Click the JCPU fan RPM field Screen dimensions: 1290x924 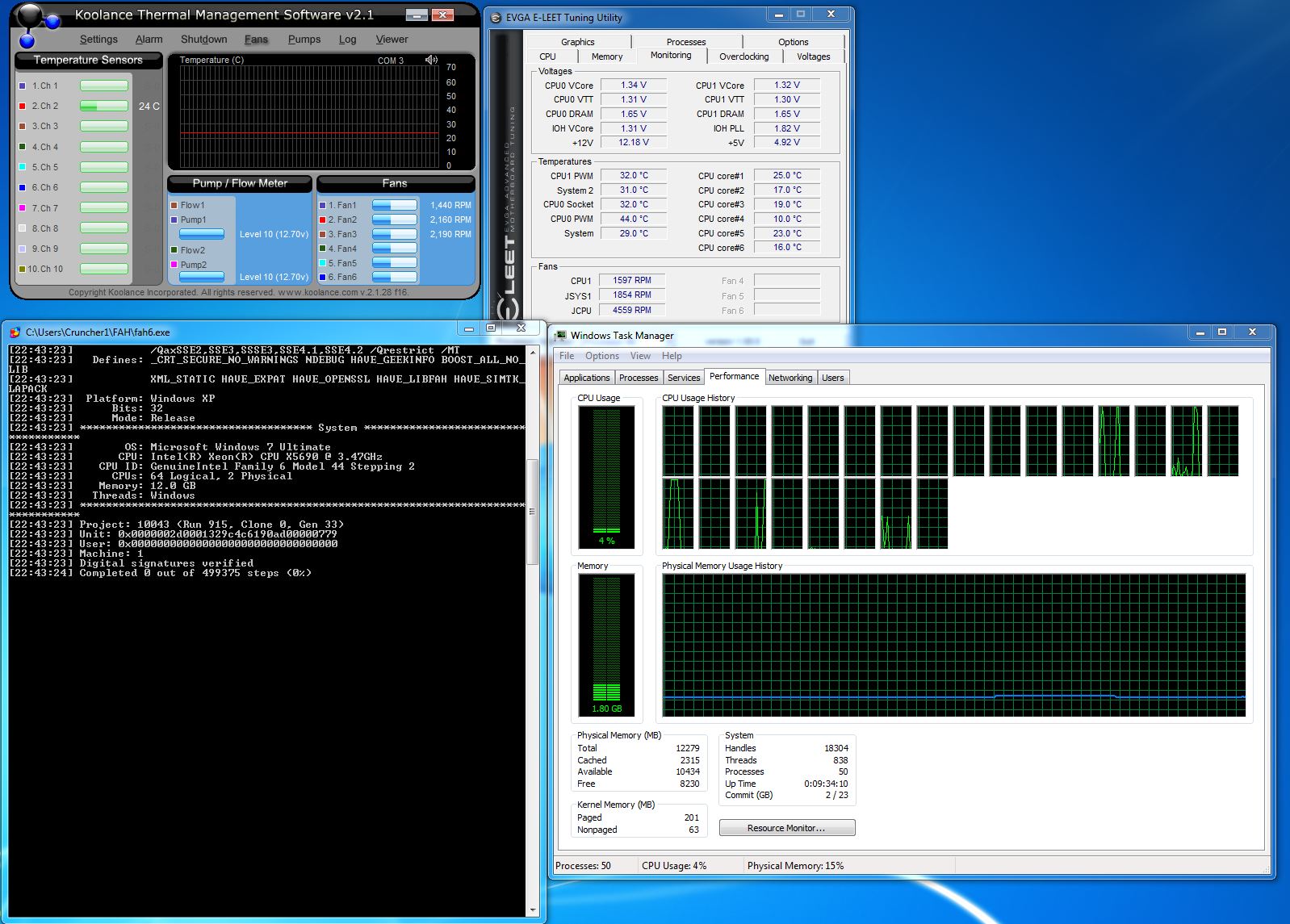pyautogui.click(x=632, y=310)
